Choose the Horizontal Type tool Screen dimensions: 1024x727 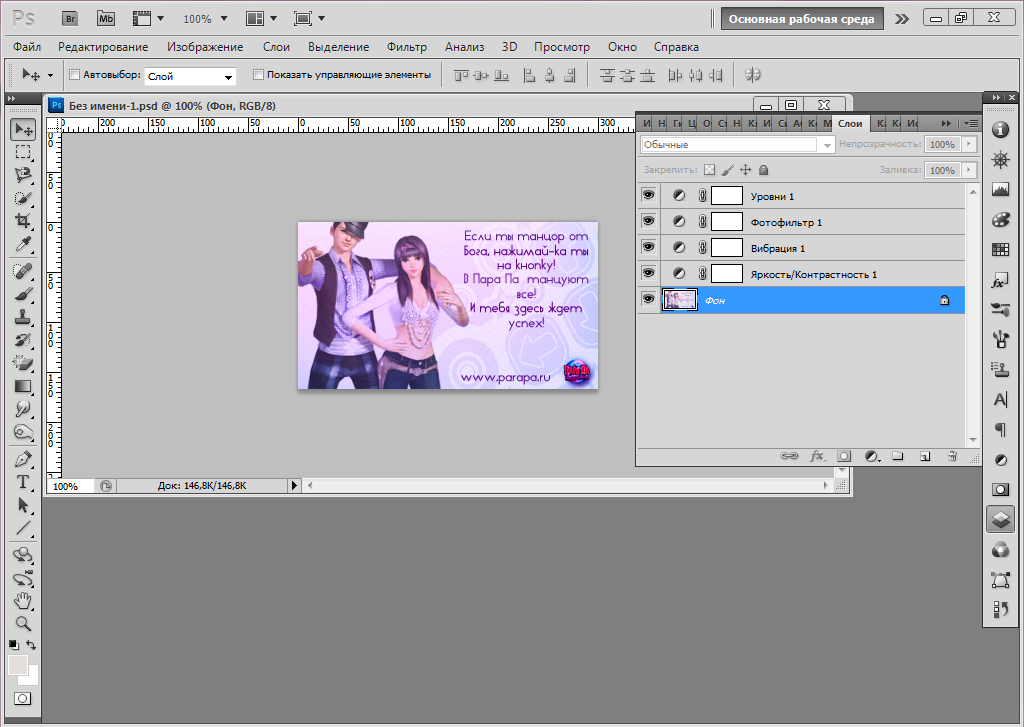(x=22, y=481)
